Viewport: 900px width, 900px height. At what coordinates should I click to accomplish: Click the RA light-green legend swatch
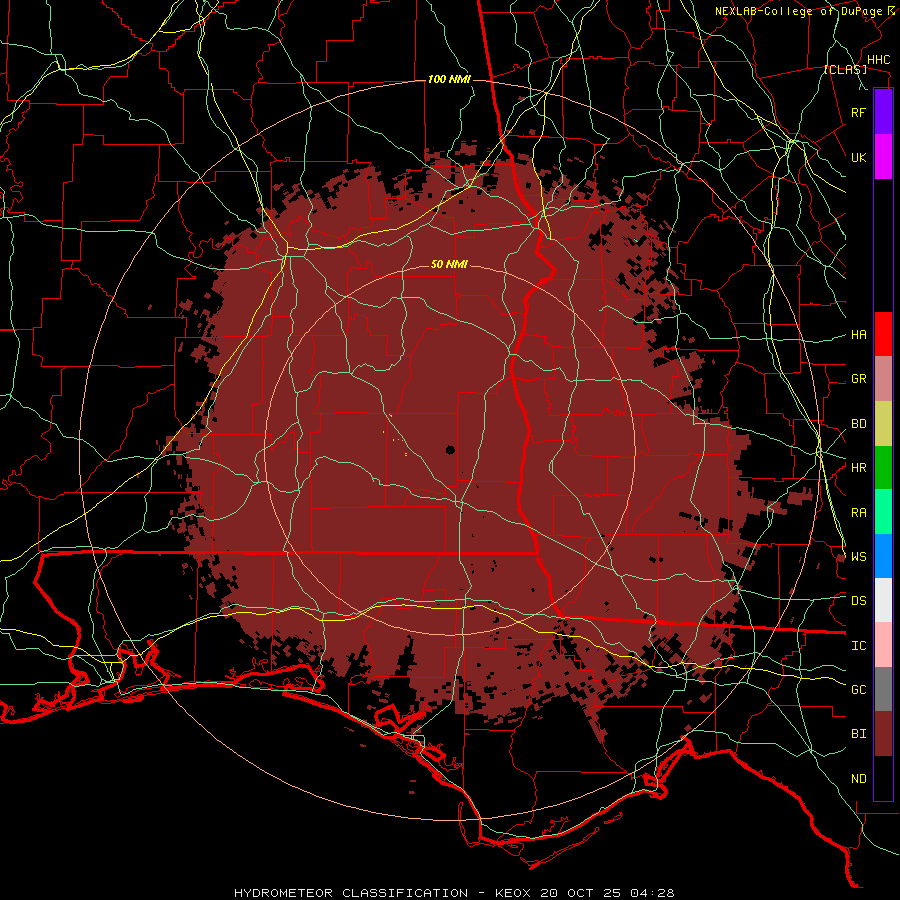pyautogui.click(x=883, y=512)
